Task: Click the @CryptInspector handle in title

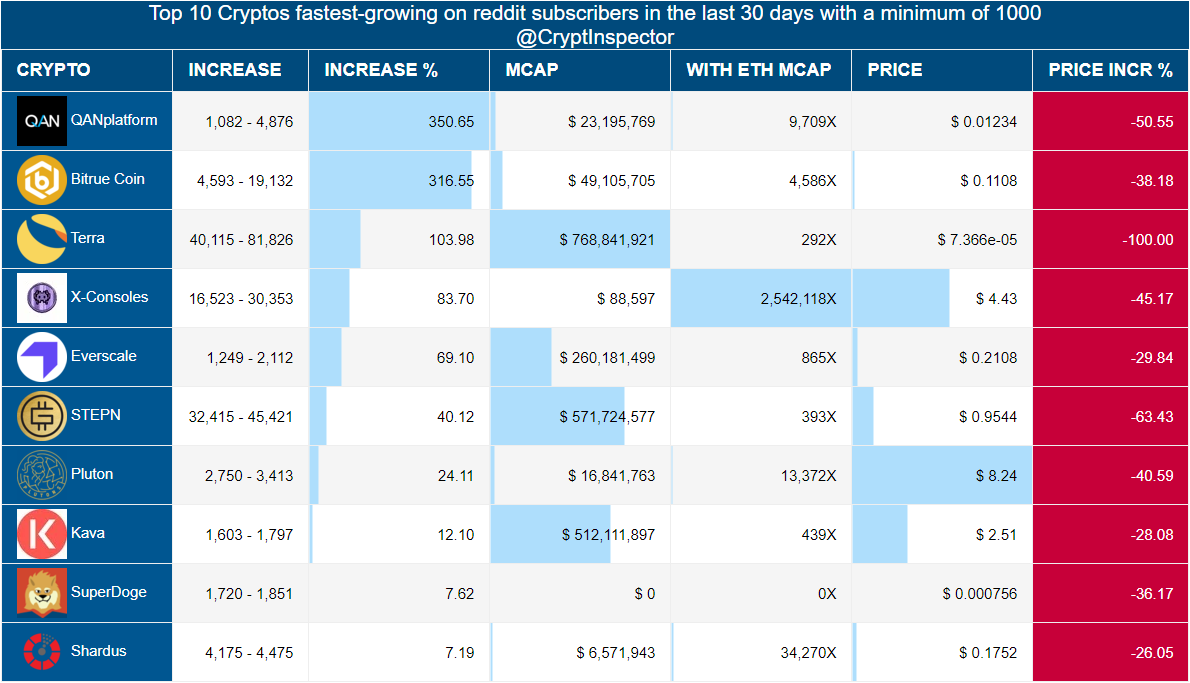Action: [x=595, y=37]
